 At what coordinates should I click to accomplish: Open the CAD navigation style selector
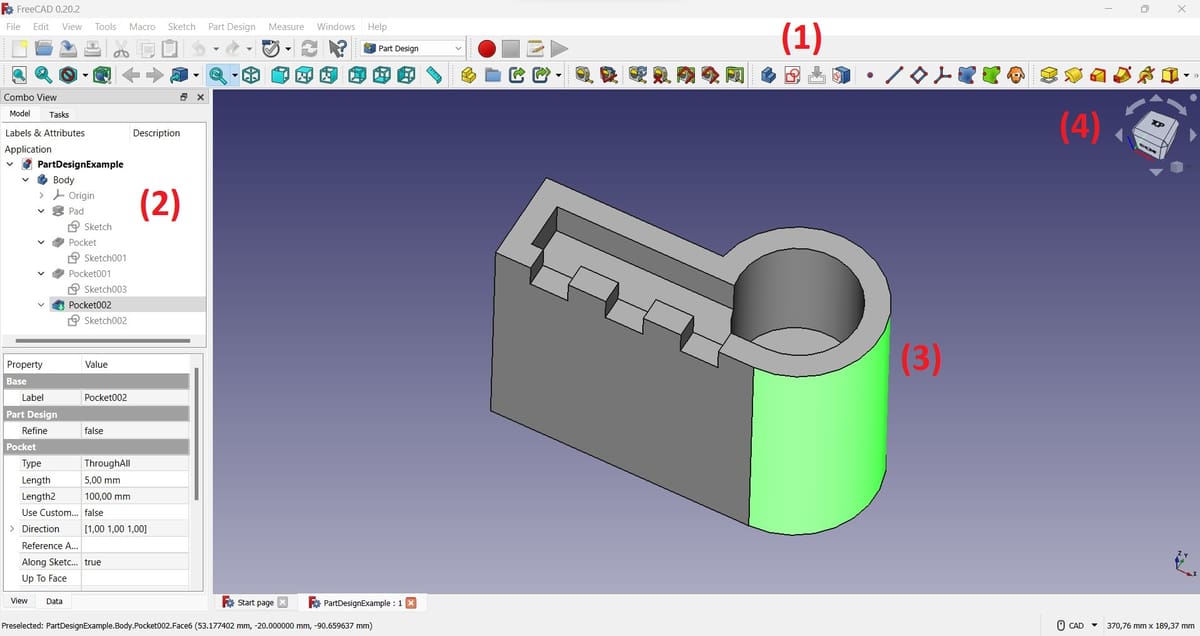pyautogui.click(x=1076, y=626)
